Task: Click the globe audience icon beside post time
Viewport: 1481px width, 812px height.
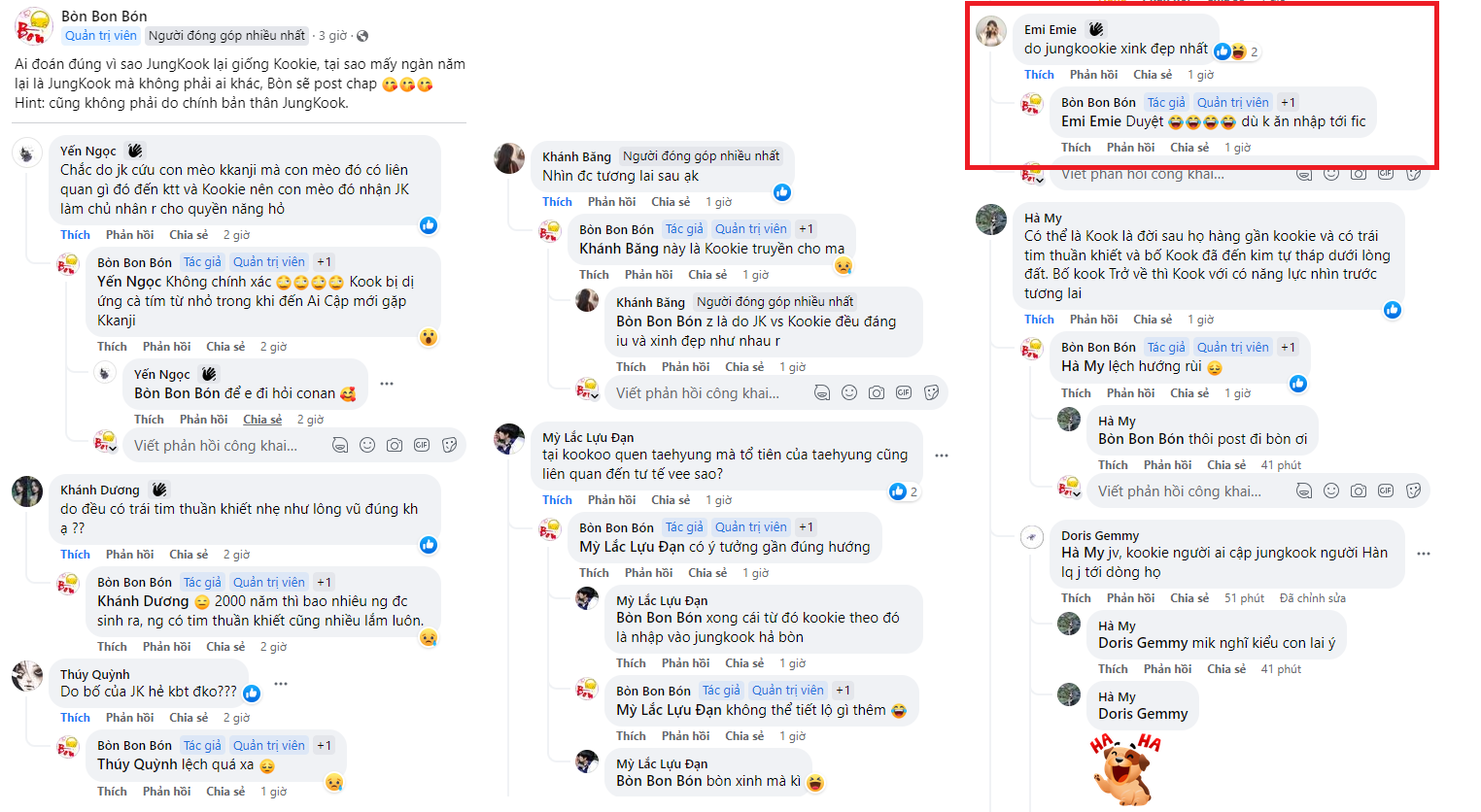Action: click(x=362, y=36)
